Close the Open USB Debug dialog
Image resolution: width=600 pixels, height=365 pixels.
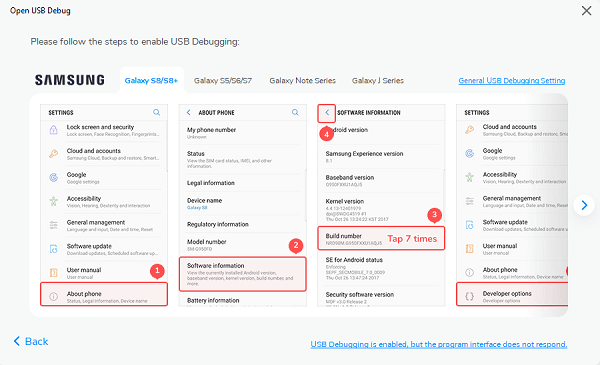tap(586, 11)
